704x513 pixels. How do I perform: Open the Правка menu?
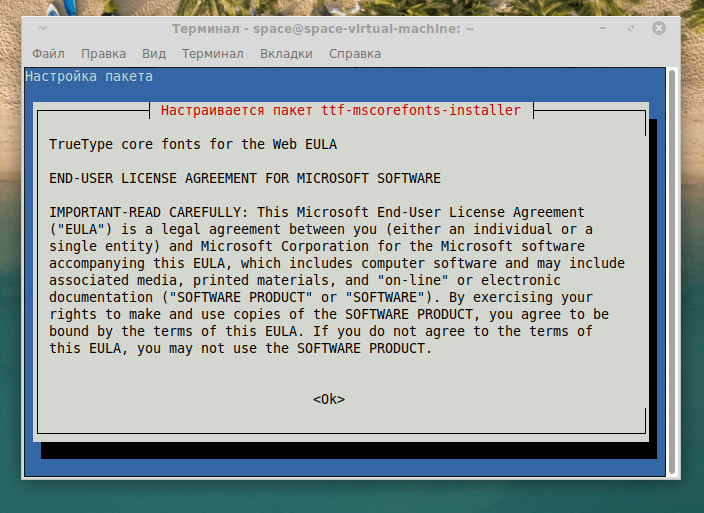tap(103, 54)
